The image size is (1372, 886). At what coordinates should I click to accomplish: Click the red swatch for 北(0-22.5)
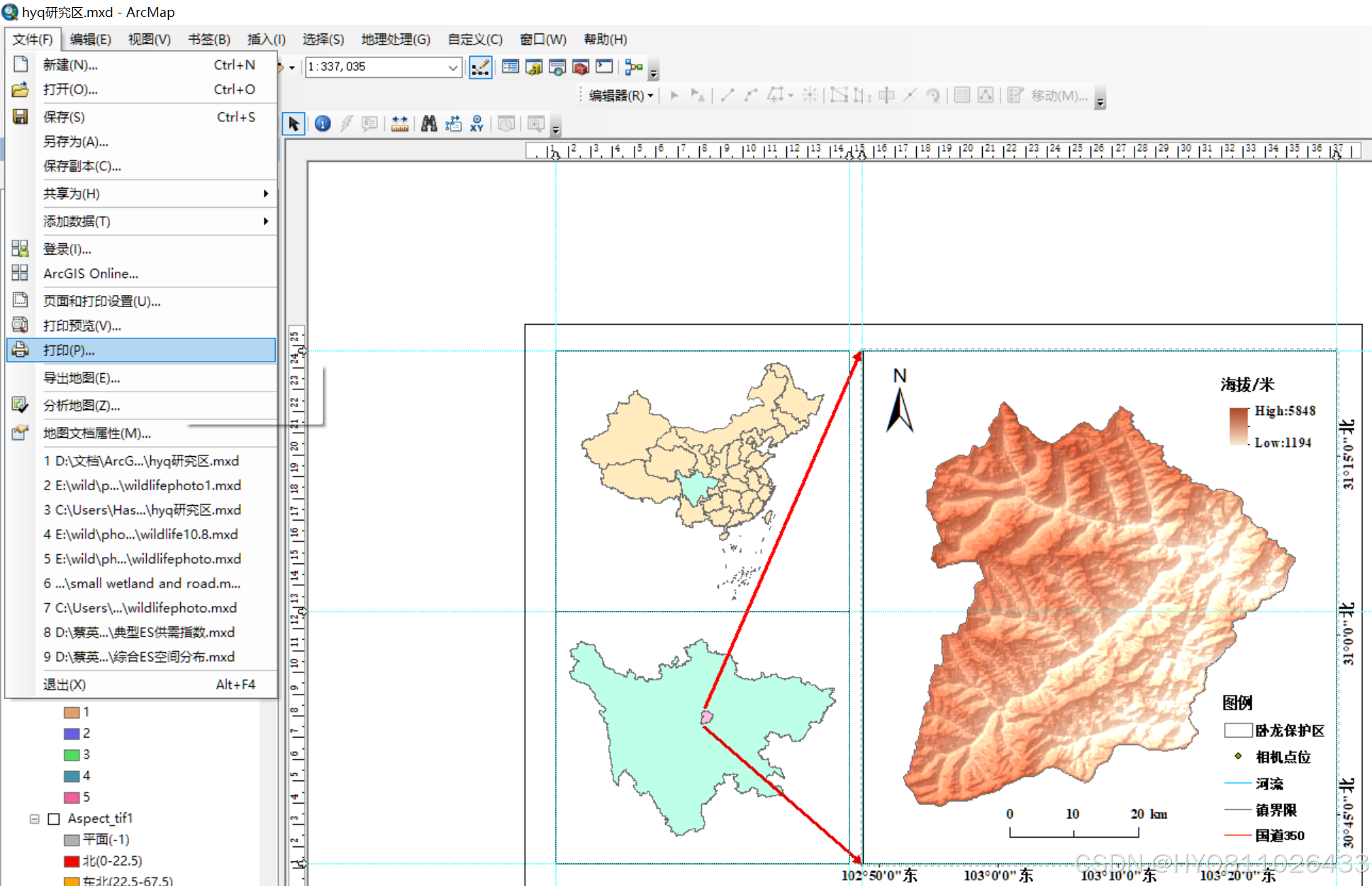click(x=71, y=861)
